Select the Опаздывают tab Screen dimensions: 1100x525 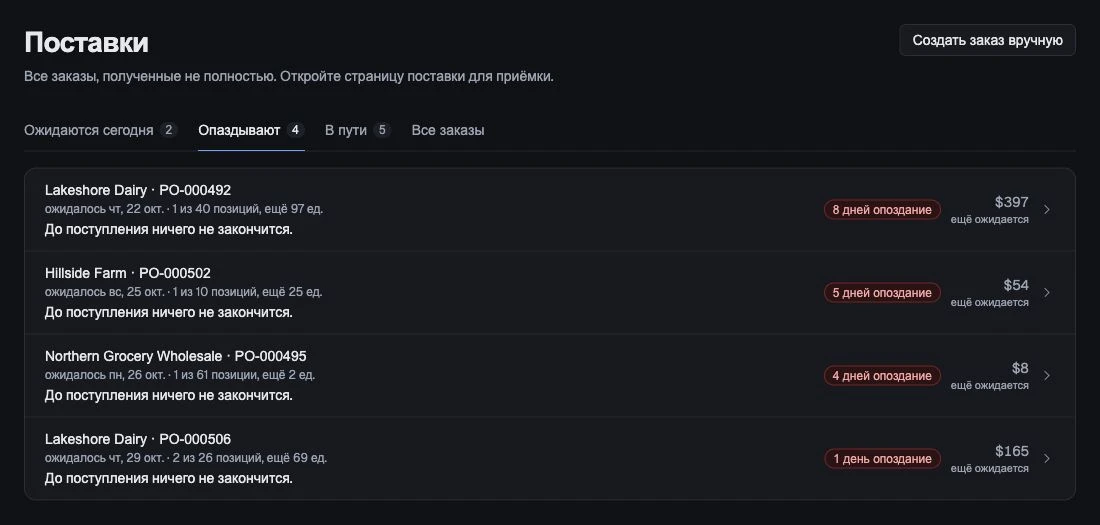(251, 131)
